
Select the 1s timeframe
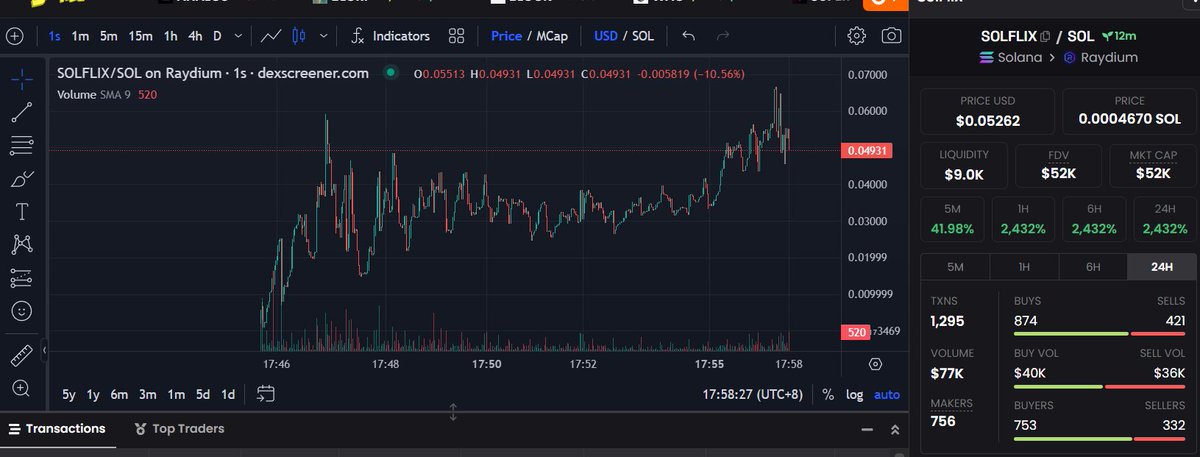coord(55,36)
